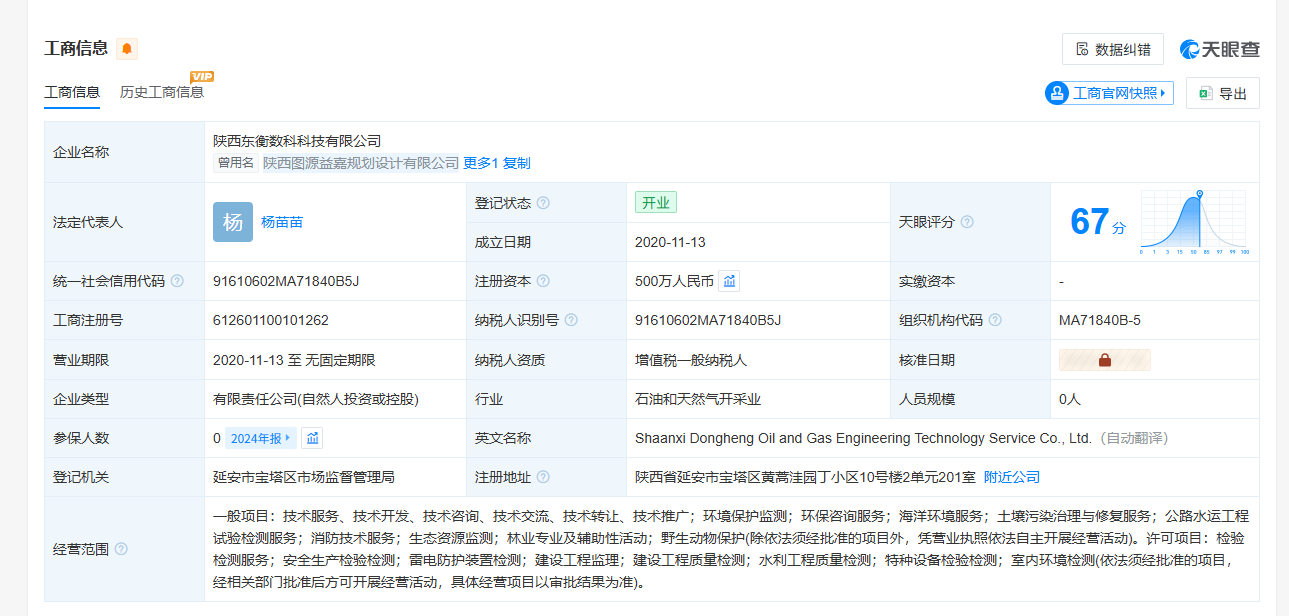Click help icon beside 注册地址

pos(543,477)
